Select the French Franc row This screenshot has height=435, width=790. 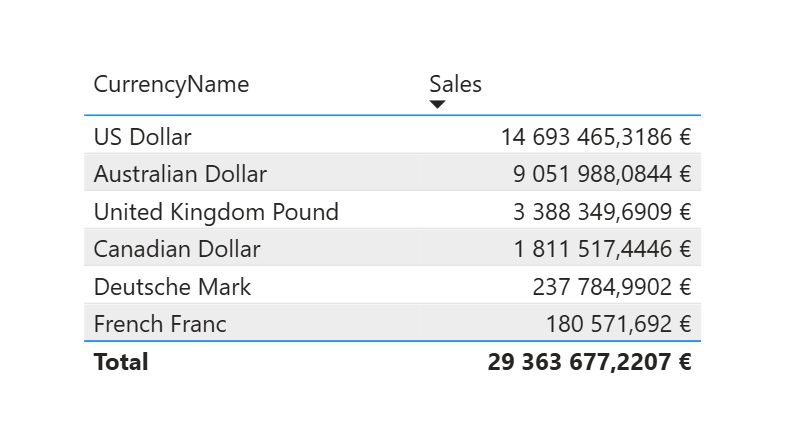[x=160, y=324]
